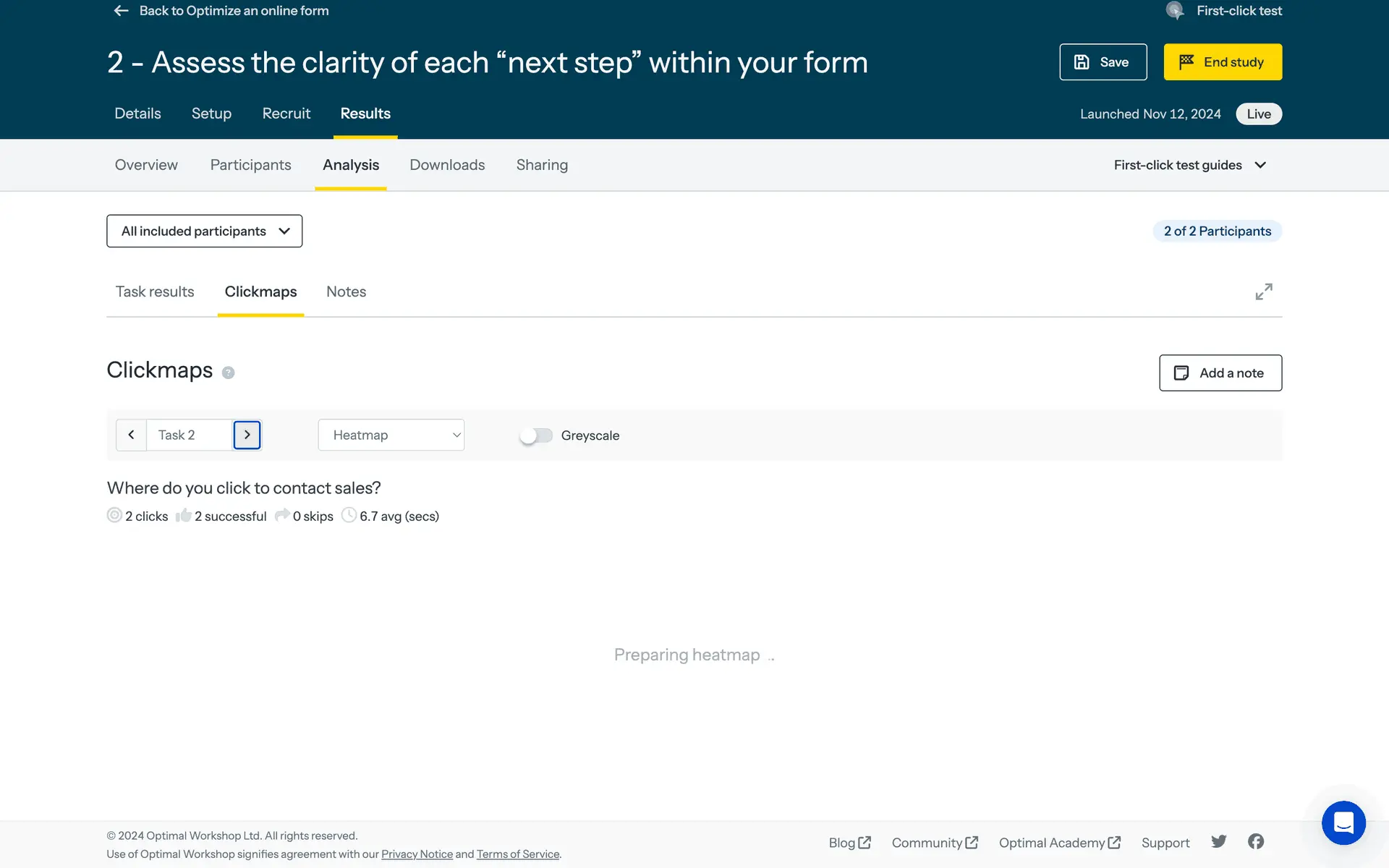This screenshot has width=1389, height=868.
Task: Switch to the Task results tab
Action: (x=155, y=292)
